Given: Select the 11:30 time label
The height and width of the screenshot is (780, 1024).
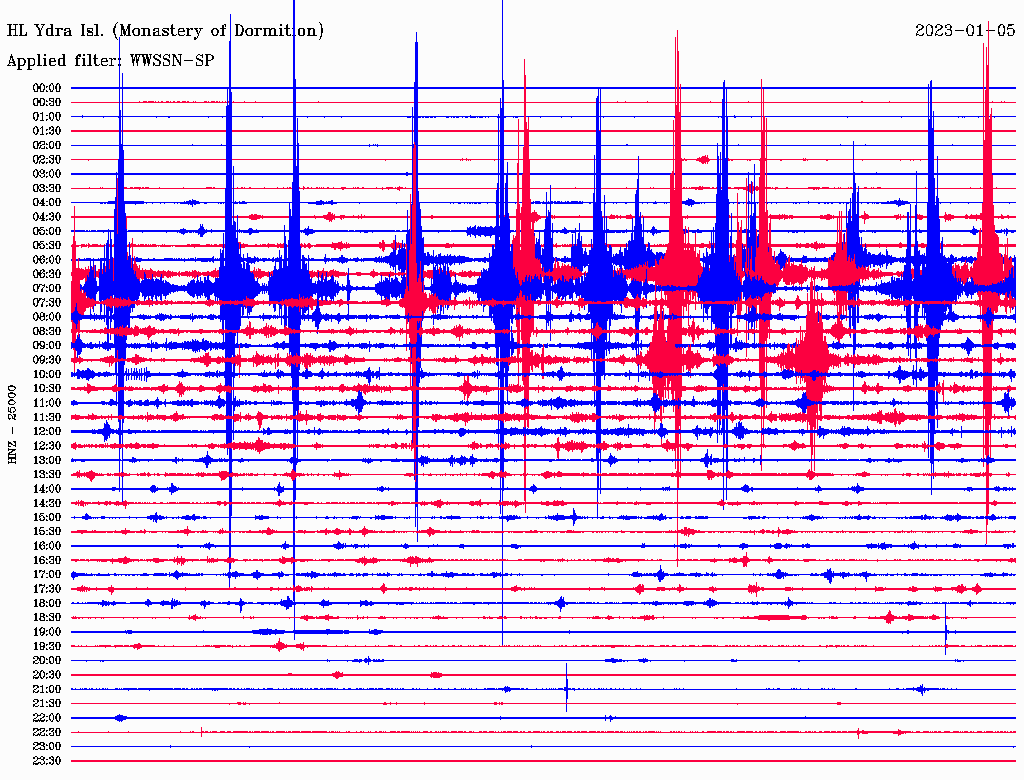Looking at the screenshot, I should pyautogui.click(x=47, y=417).
